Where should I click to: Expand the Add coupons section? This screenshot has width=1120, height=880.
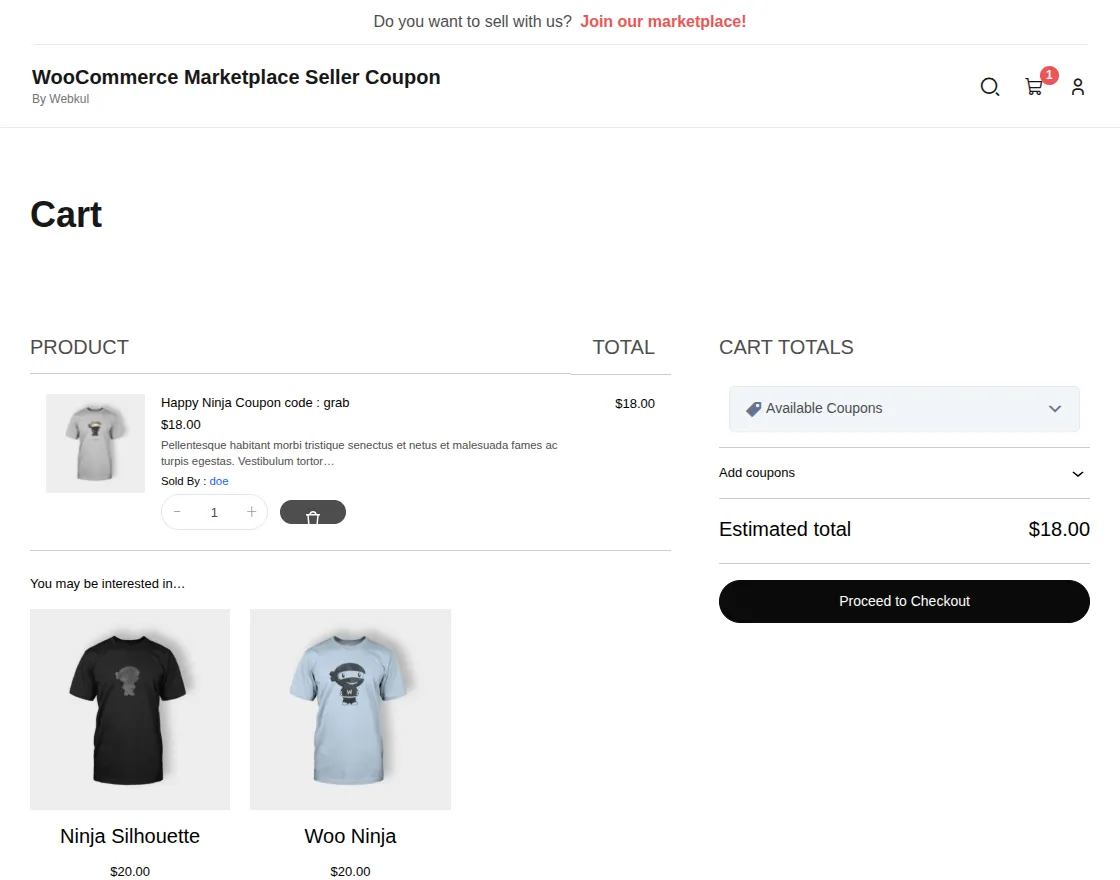click(x=904, y=473)
